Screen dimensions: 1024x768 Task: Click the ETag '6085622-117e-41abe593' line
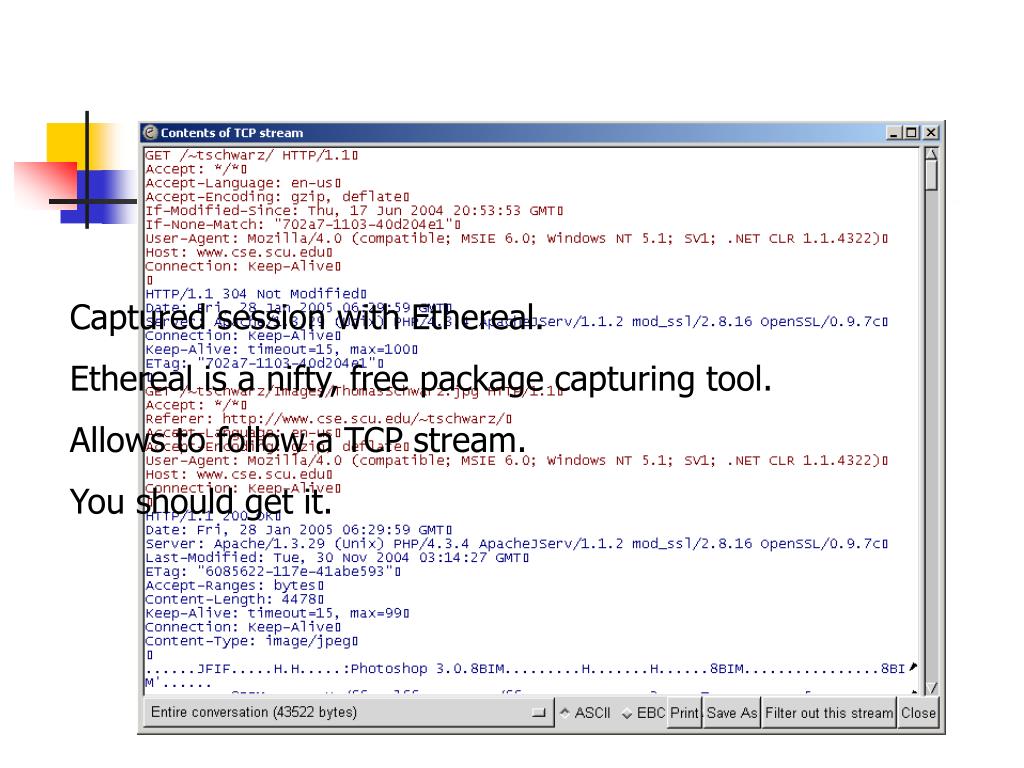(x=273, y=572)
